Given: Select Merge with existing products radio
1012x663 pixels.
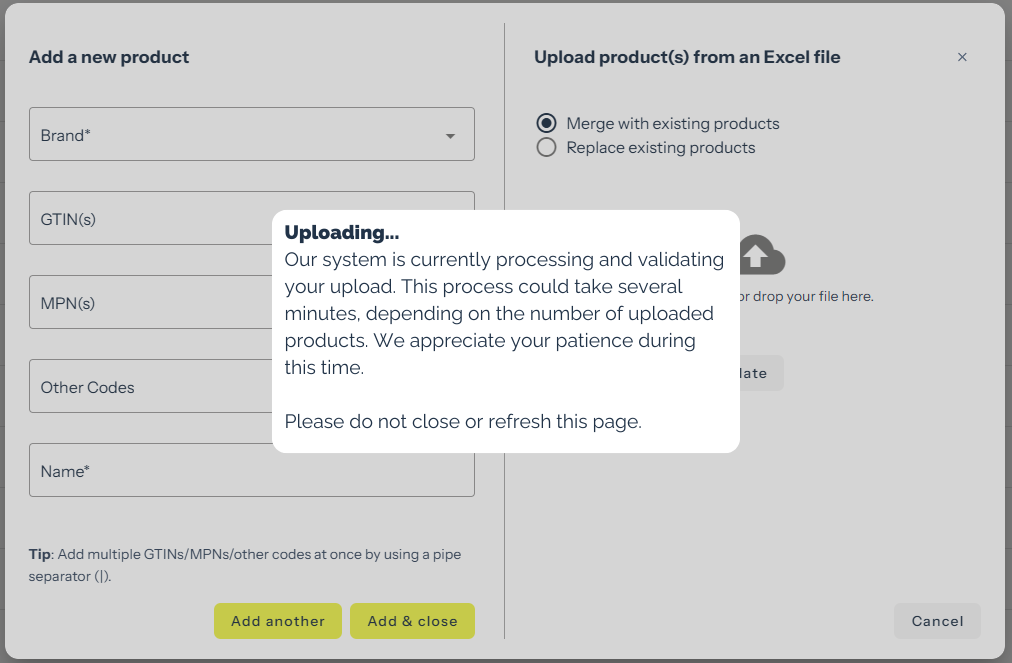Looking at the screenshot, I should click(546, 123).
